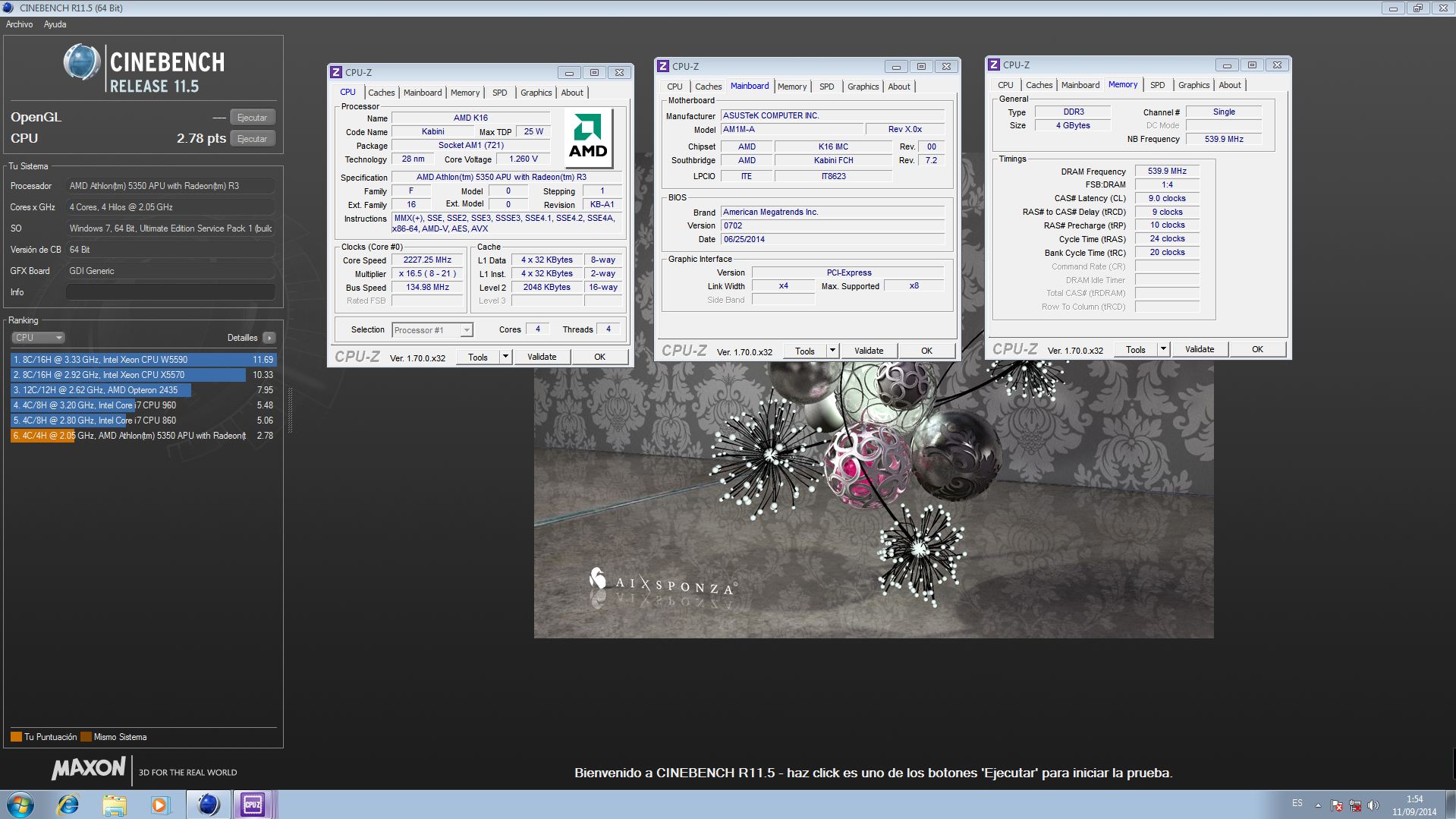Select Athlon 5350 ranking row
The height and width of the screenshot is (819, 1456).
143,436
